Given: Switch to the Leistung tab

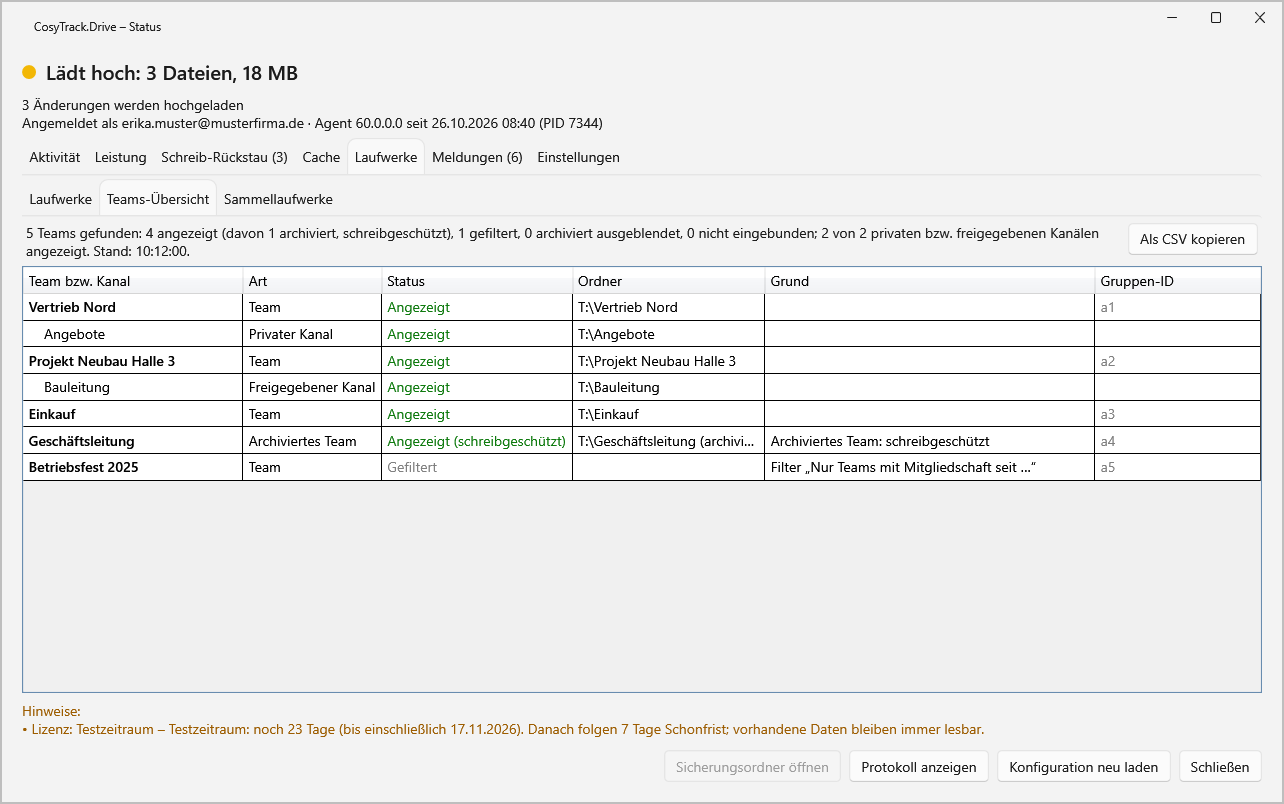Looking at the screenshot, I should pyautogui.click(x=121, y=157).
